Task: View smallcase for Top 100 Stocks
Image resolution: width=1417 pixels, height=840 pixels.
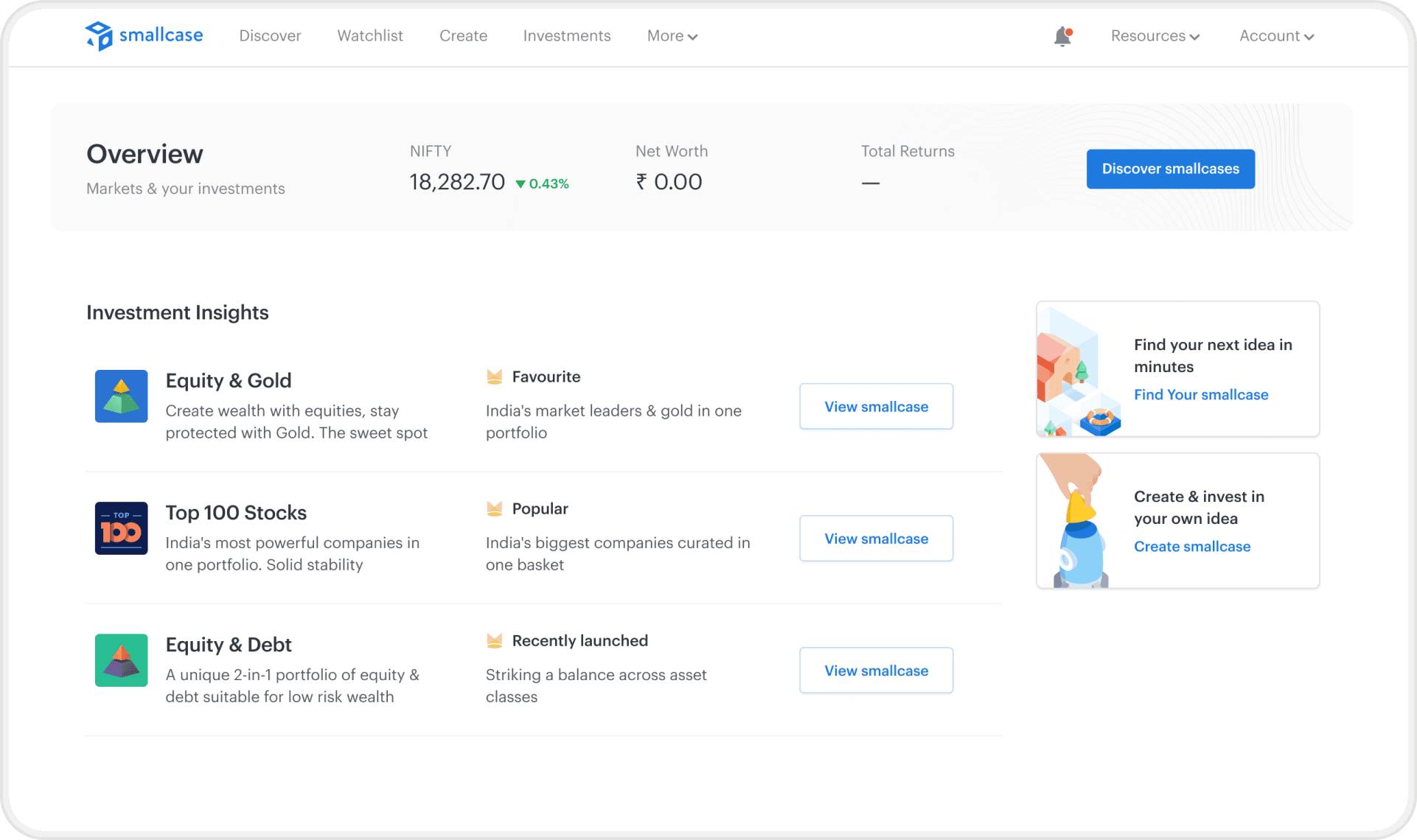Action: coord(876,539)
